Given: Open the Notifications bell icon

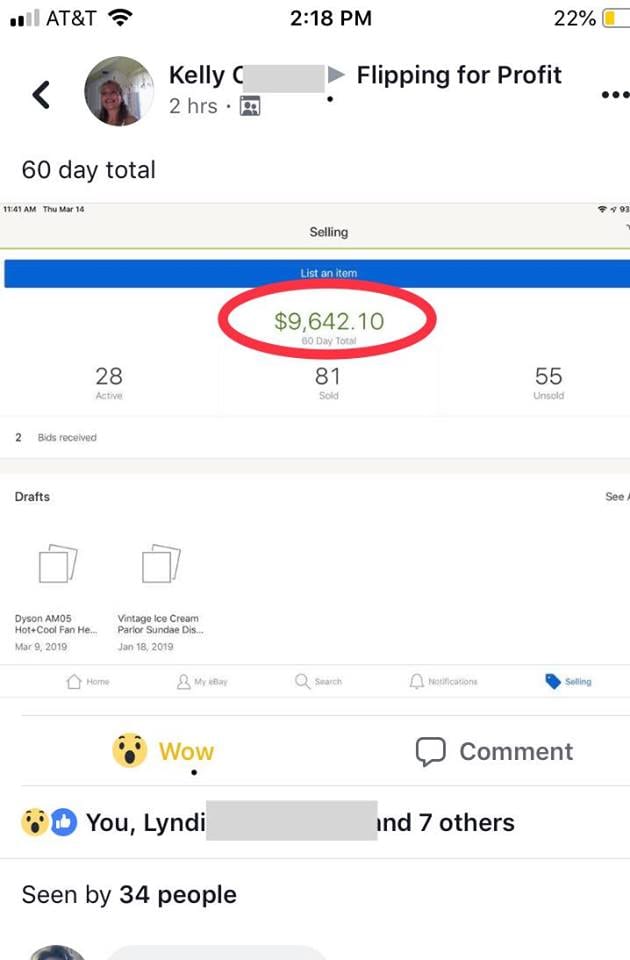Looking at the screenshot, I should coord(416,681).
